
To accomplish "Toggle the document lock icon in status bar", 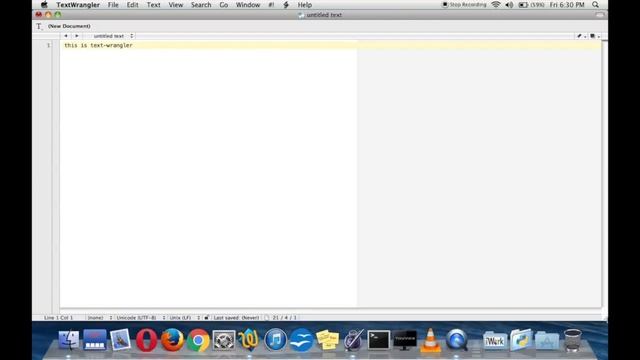I will pyautogui.click(x=207, y=318).
